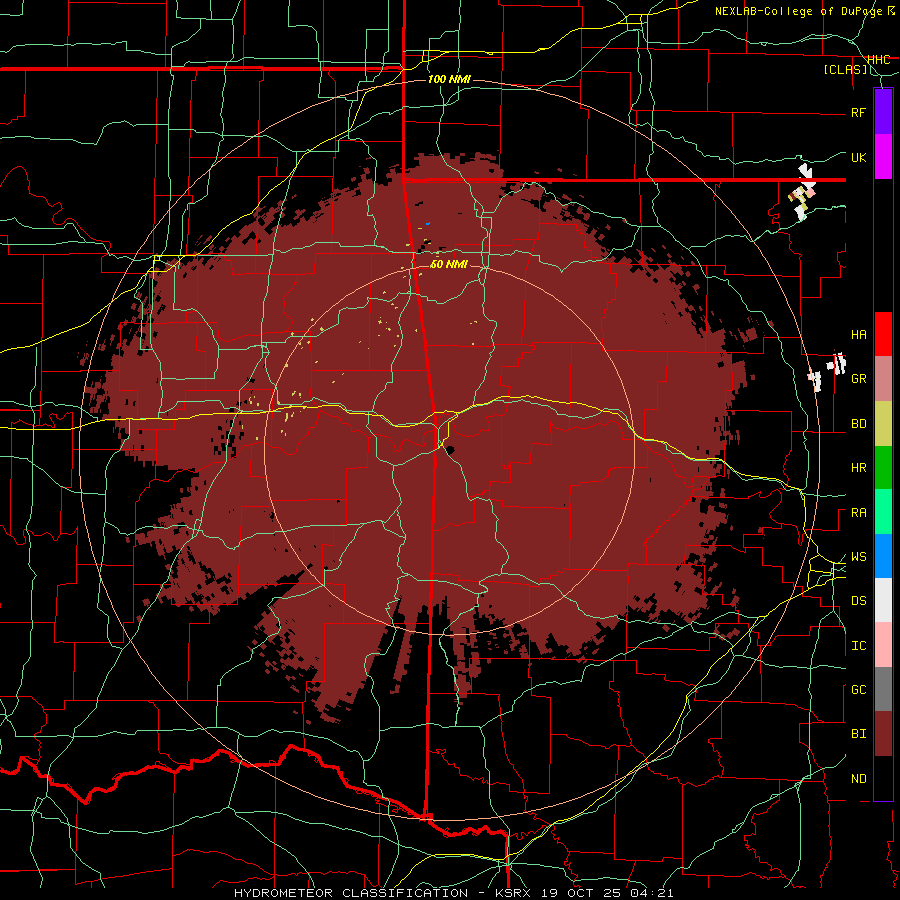Click the UK magenta legend swatch
900x900 pixels.
coord(883,157)
